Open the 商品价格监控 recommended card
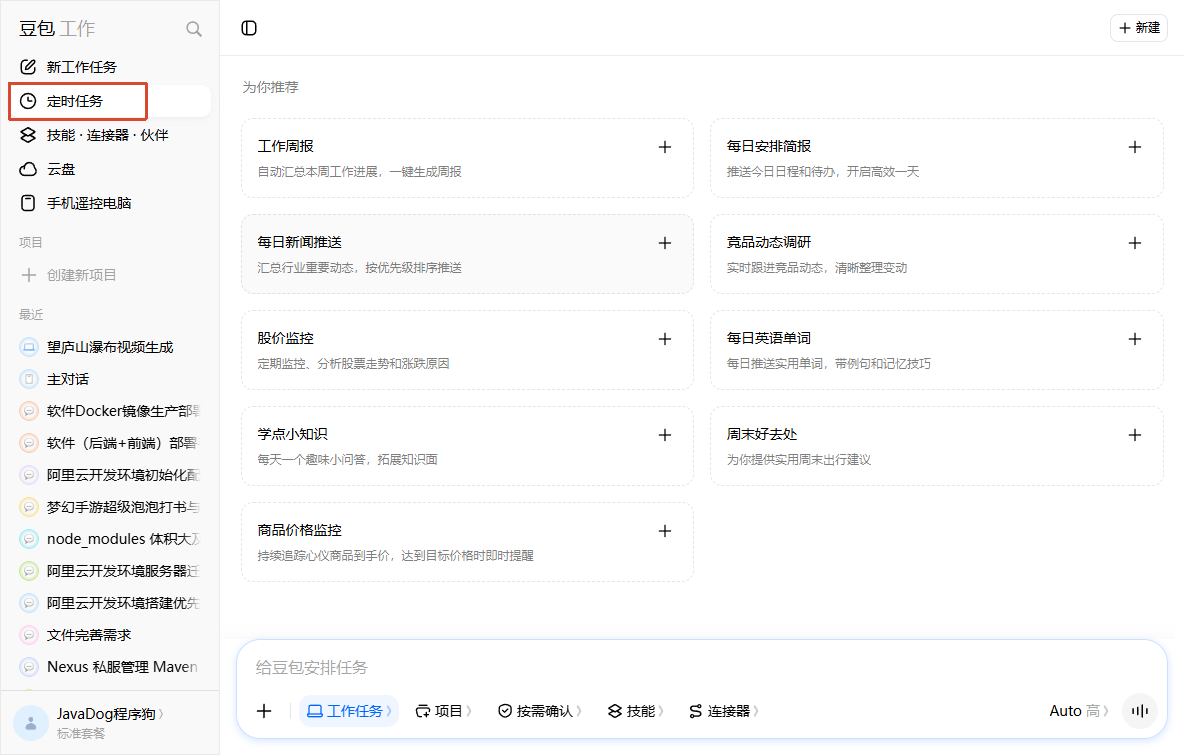This screenshot has width=1184, height=755. (x=467, y=541)
